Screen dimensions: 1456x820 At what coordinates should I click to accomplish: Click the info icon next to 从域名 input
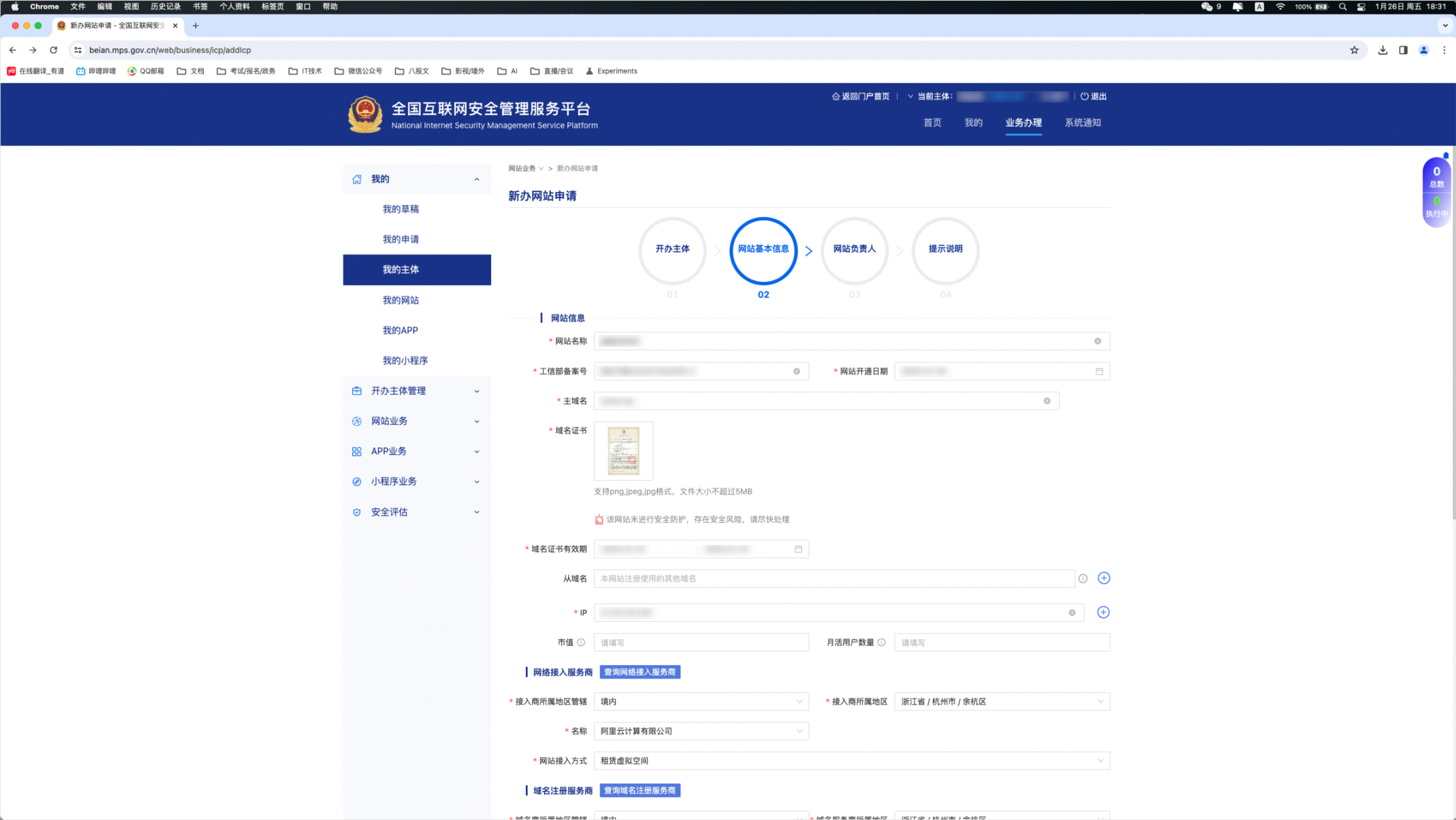1082,579
